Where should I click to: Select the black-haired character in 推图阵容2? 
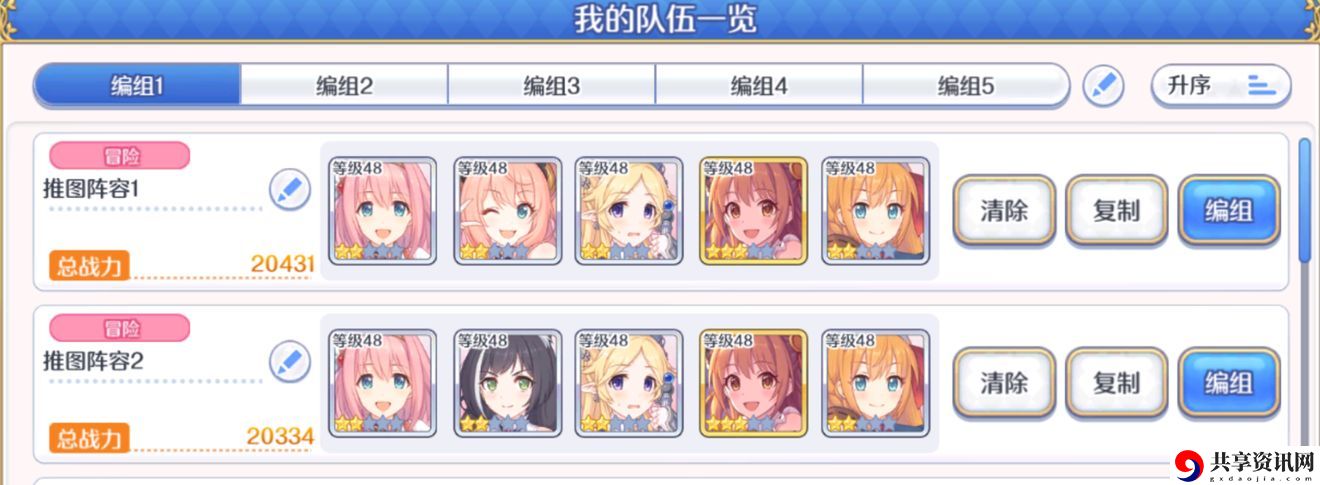coord(504,383)
